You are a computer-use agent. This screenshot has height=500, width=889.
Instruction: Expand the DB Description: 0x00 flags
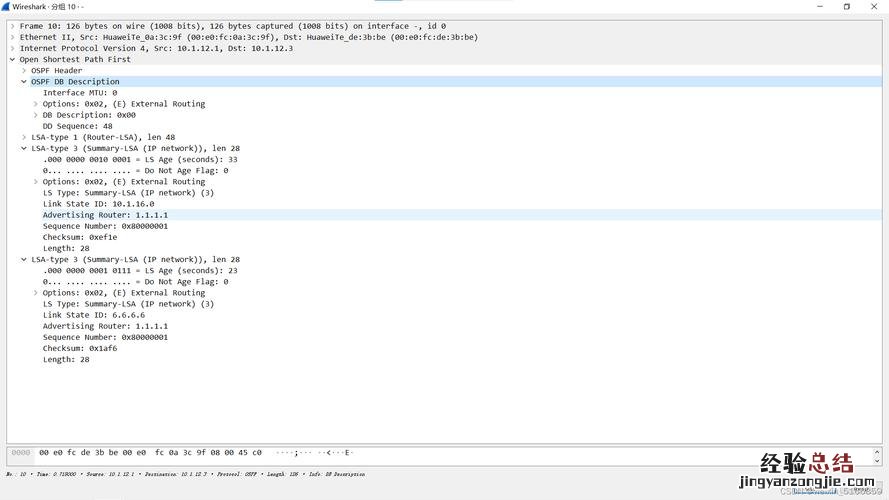tap(35, 115)
